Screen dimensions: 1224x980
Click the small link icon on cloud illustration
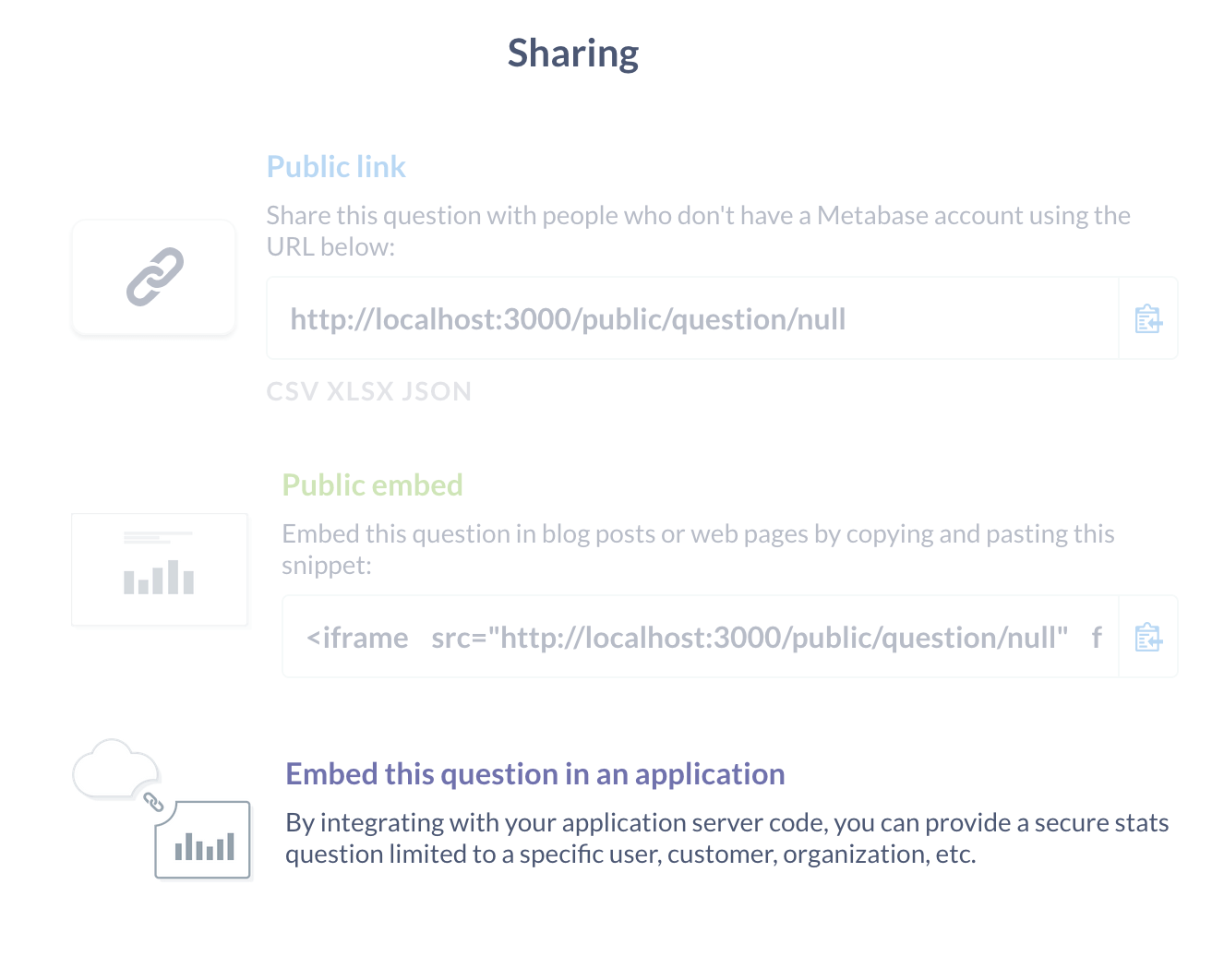[154, 803]
